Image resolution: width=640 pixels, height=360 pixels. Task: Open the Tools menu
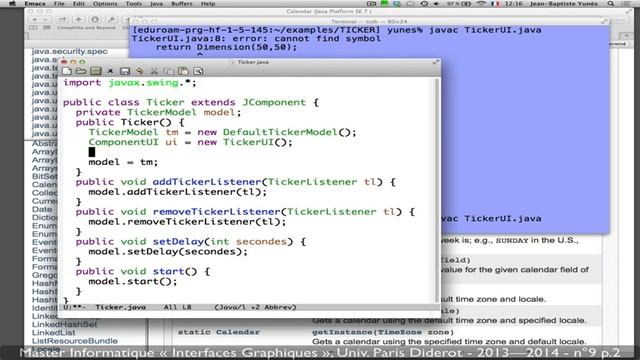tap(133, 4)
